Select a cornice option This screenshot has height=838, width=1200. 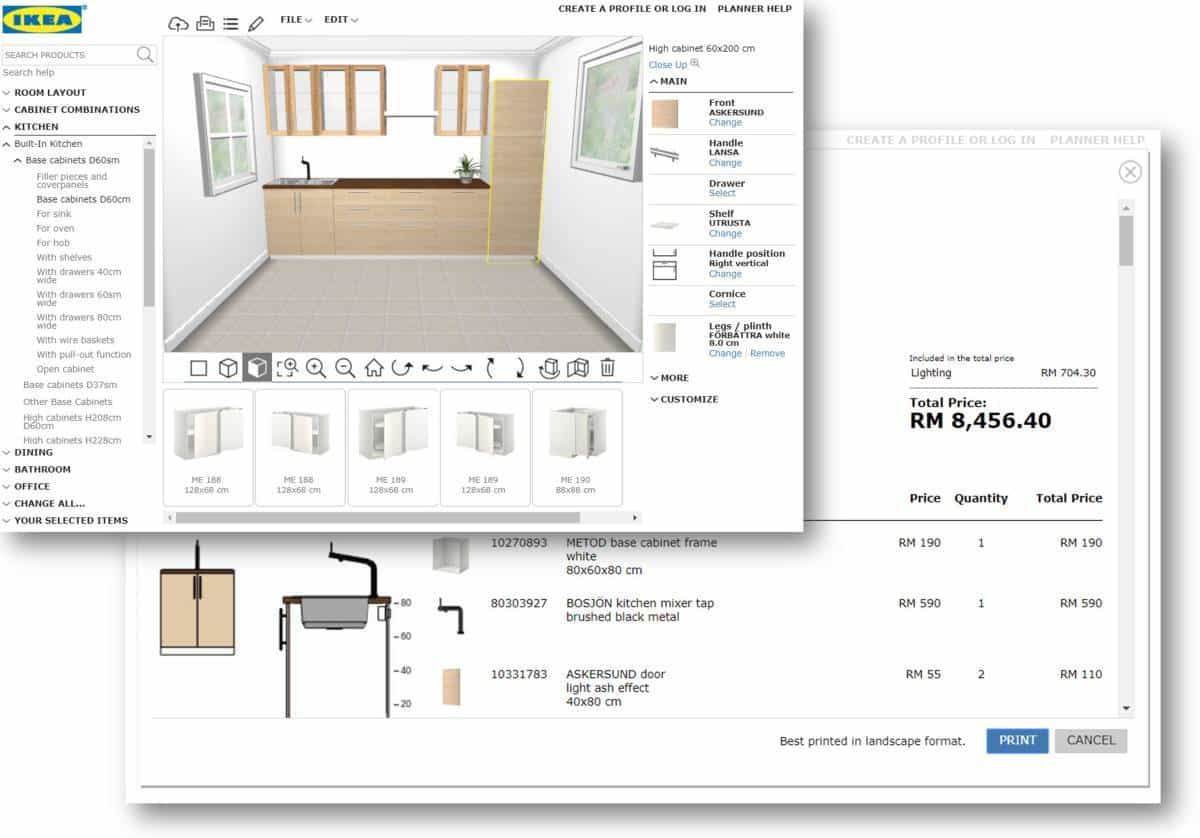pos(722,304)
